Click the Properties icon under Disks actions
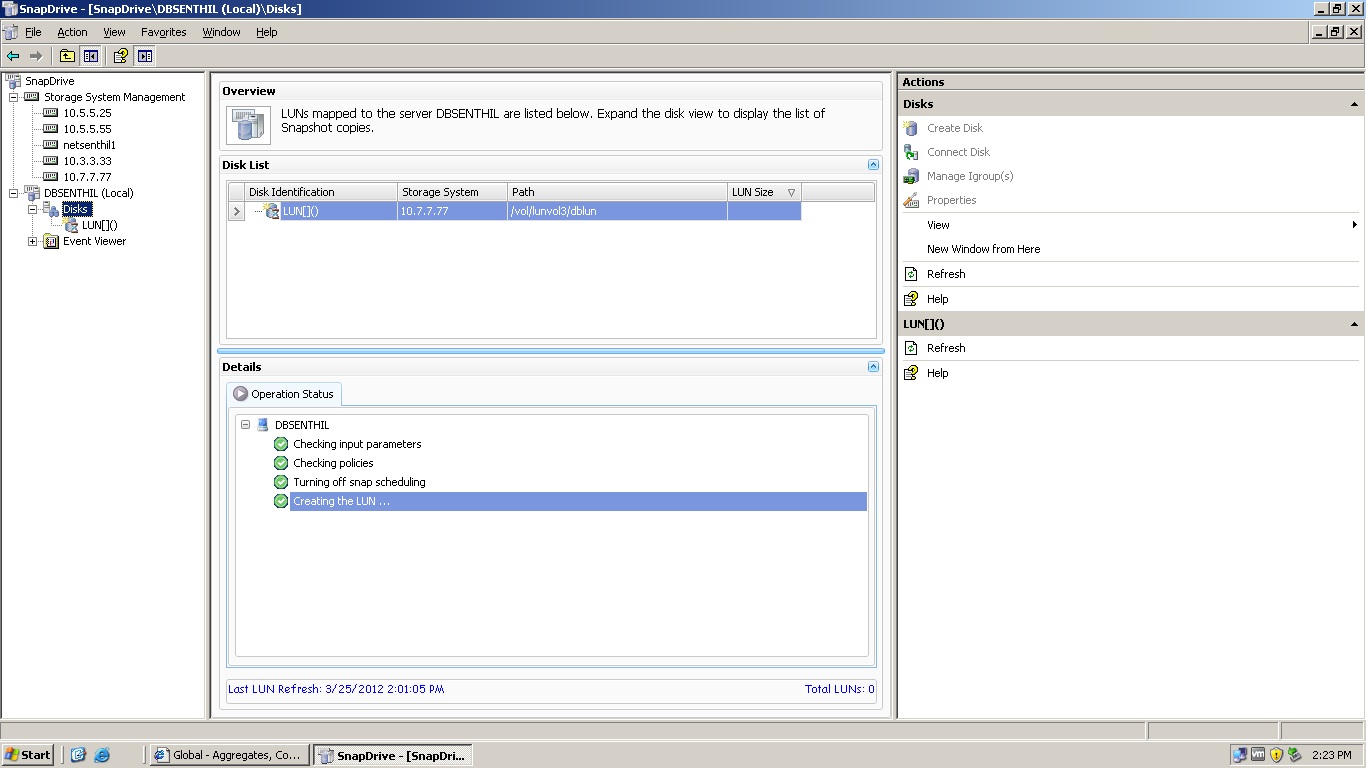The image size is (1366, 768). point(910,200)
